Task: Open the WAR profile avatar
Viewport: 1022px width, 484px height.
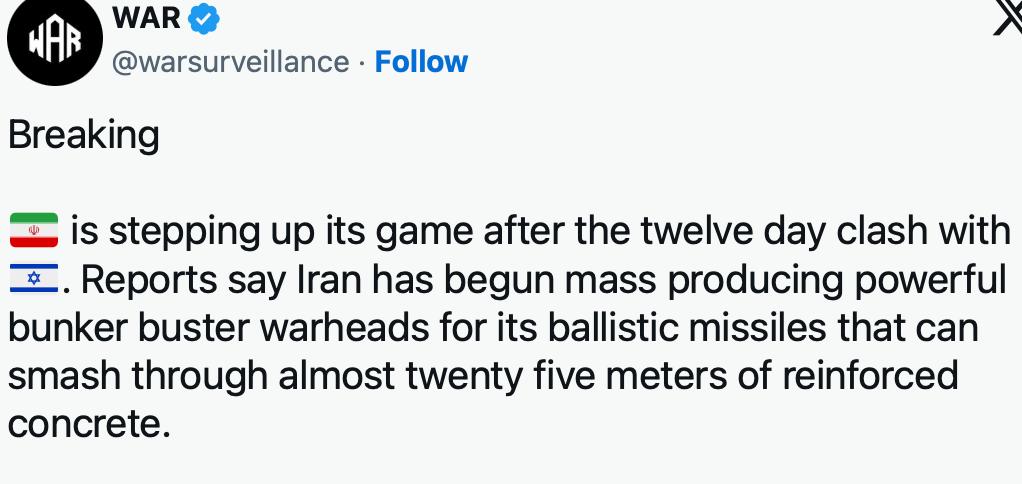Action: coord(50,41)
